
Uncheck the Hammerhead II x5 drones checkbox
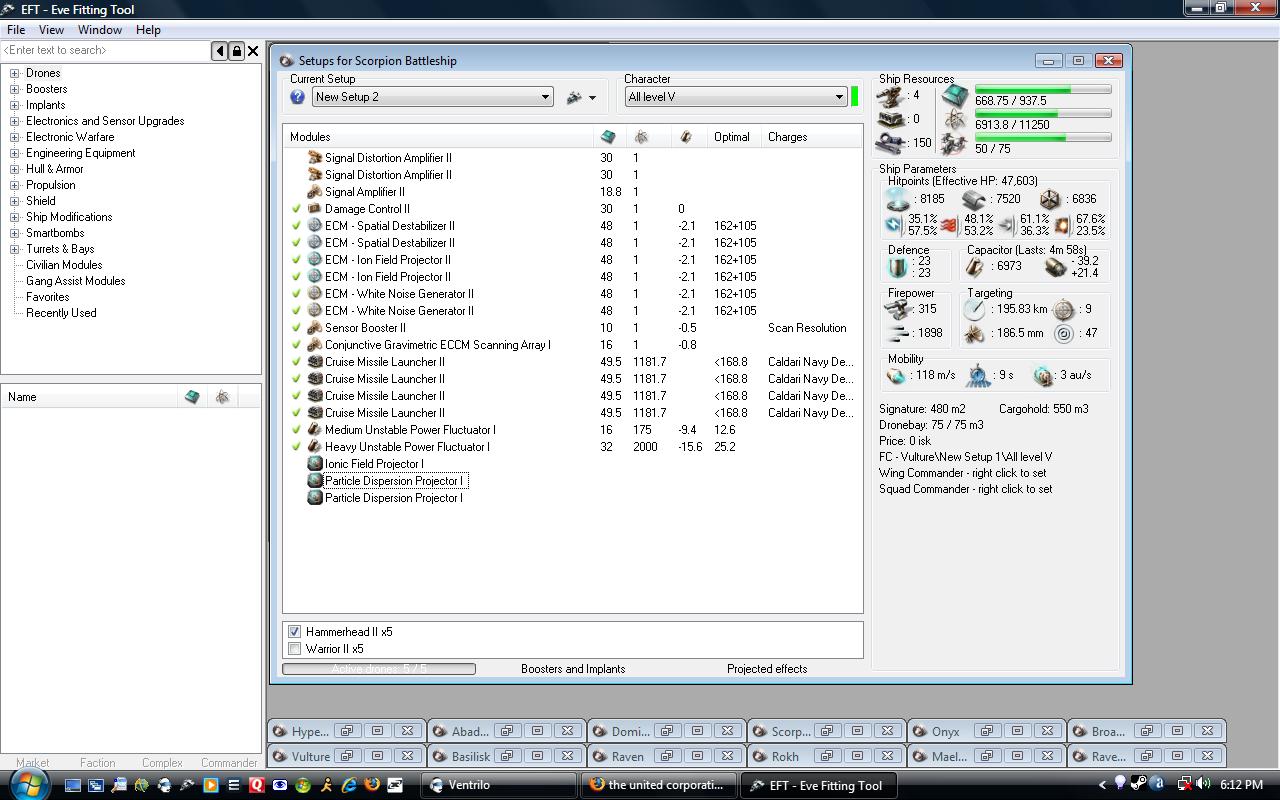pos(295,632)
